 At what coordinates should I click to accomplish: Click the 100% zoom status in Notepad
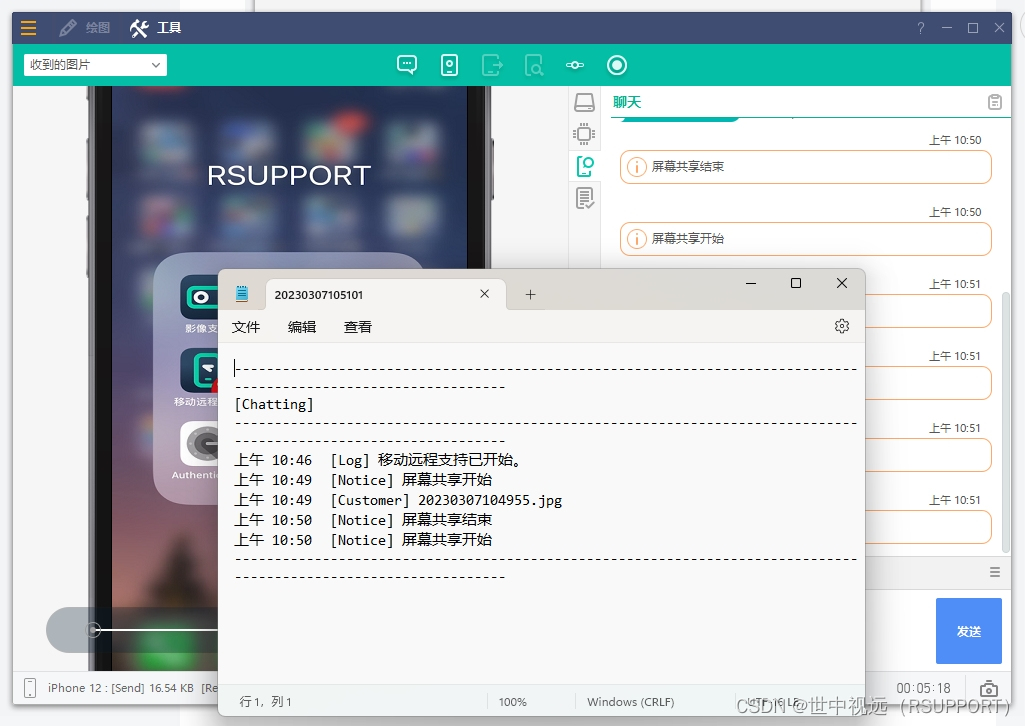click(512, 702)
